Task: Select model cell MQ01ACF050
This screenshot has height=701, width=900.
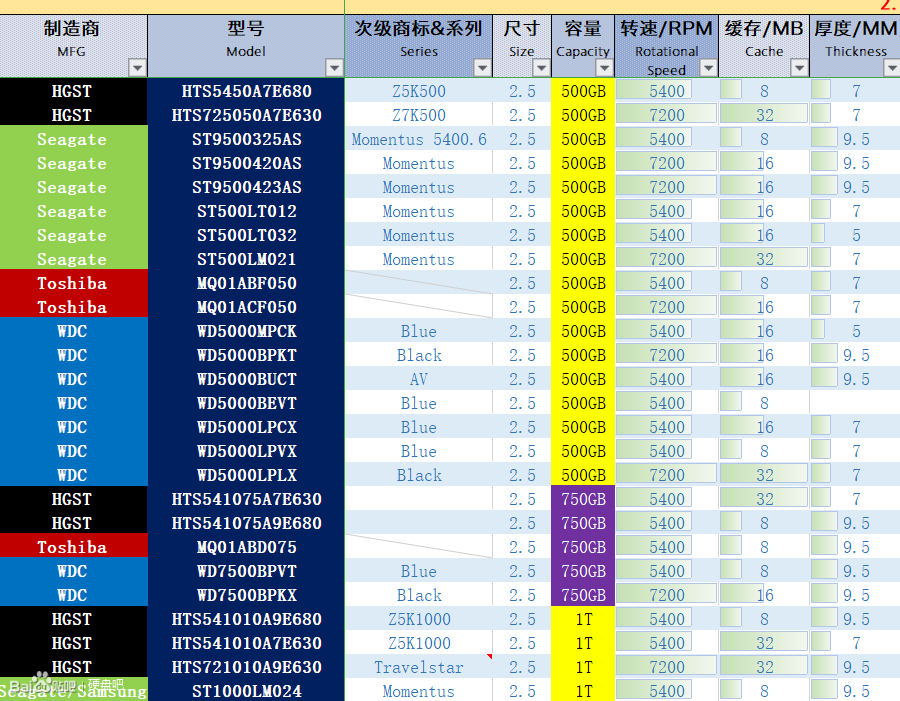Action: [x=246, y=307]
